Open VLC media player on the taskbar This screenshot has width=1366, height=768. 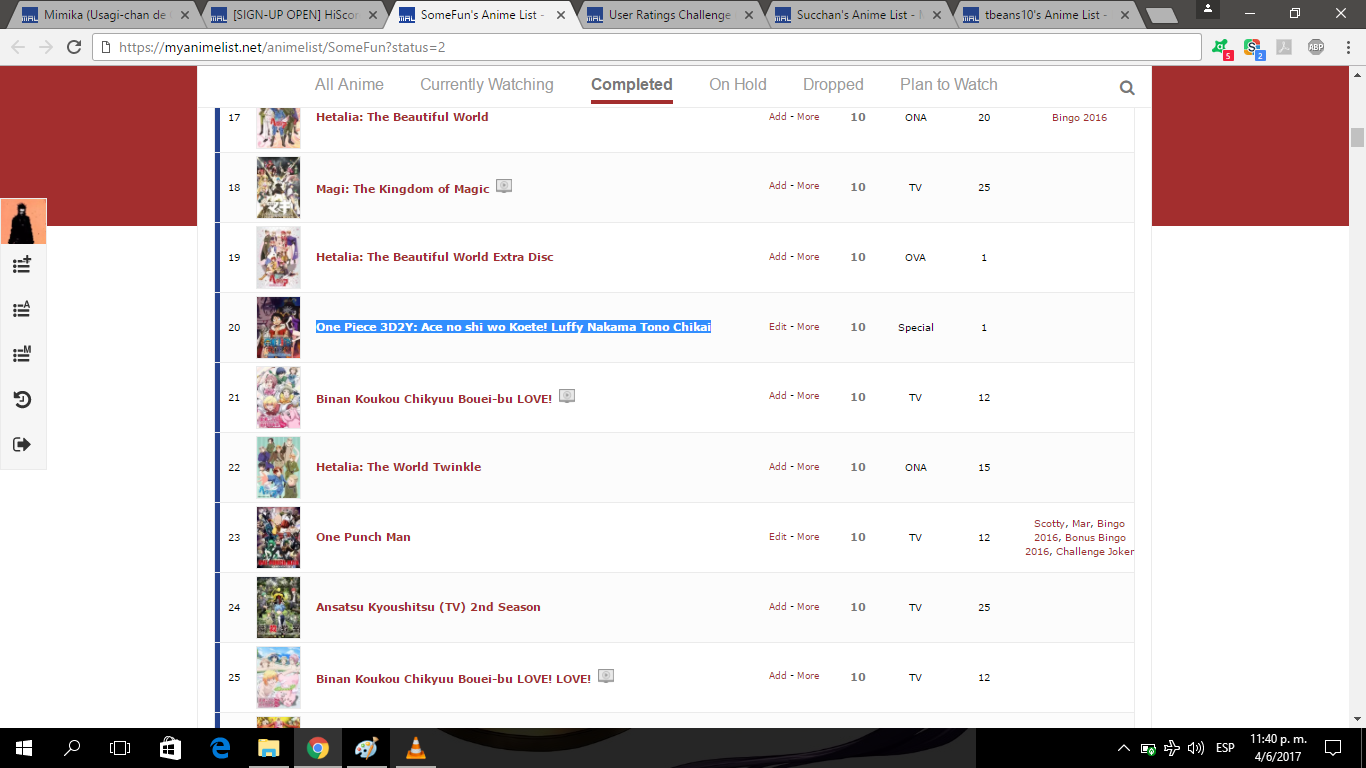coord(415,748)
